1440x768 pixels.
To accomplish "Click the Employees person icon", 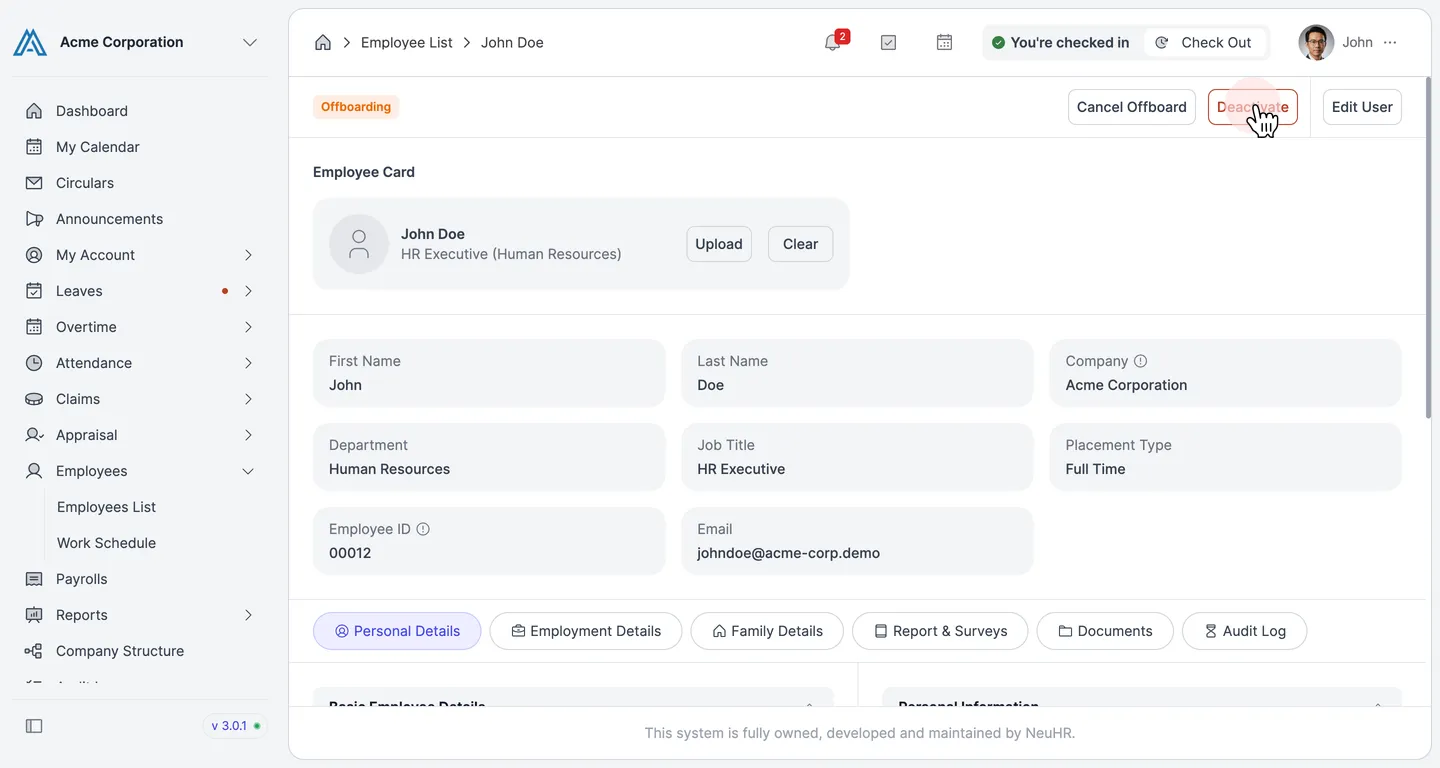I will click(34, 471).
